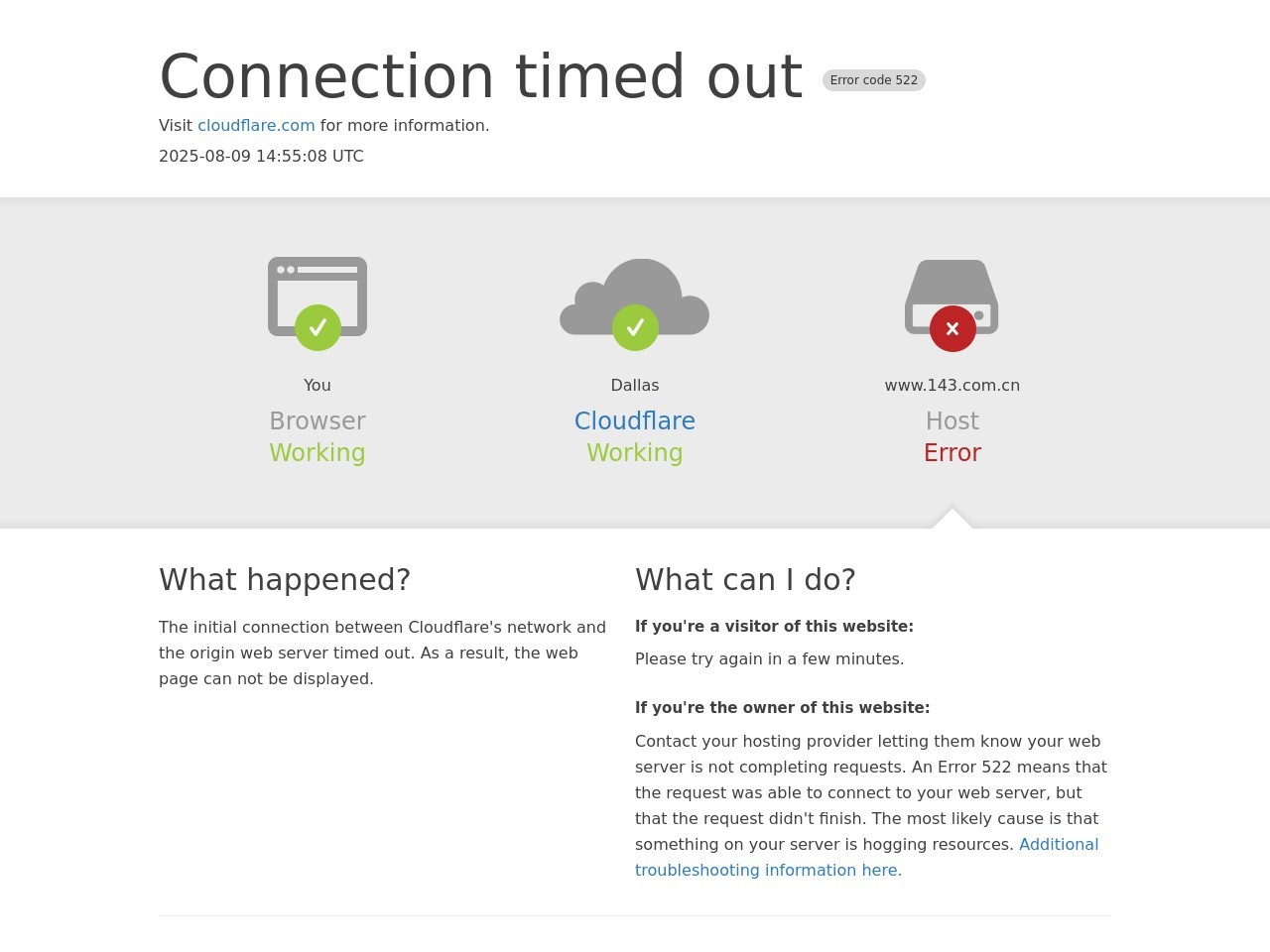
Task: Click the Connection timed out heading
Action: pyautogui.click(x=481, y=76)
